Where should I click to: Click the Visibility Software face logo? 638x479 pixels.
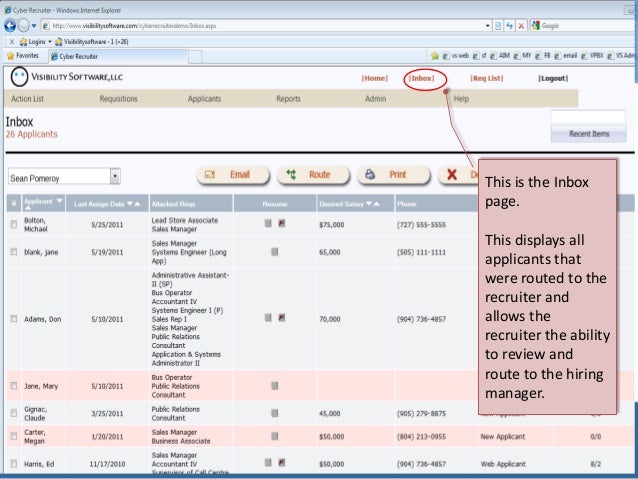pyautogui.click(x=19, y=77)
